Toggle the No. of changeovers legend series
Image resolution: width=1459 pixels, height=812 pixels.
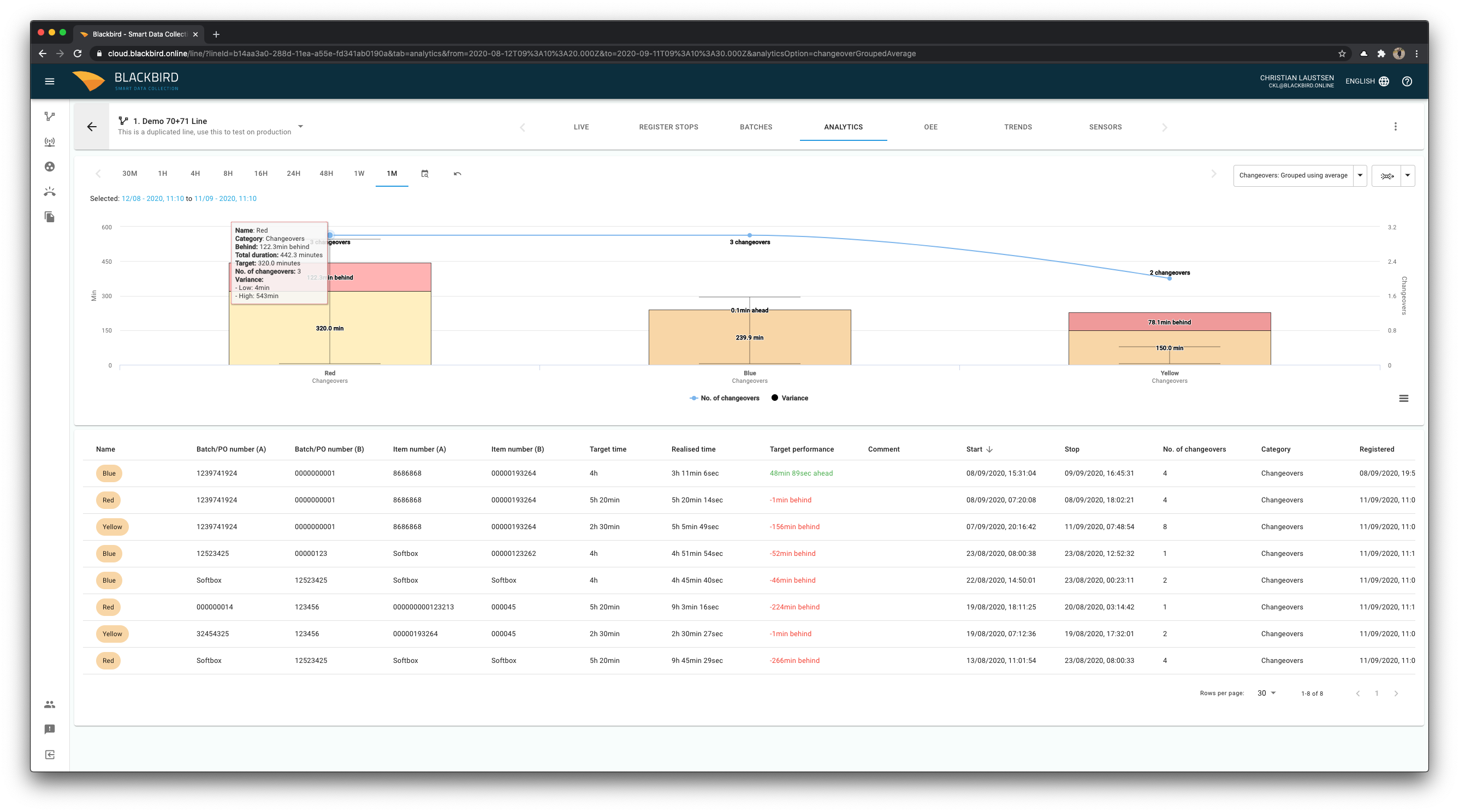(x=725, y=398)
